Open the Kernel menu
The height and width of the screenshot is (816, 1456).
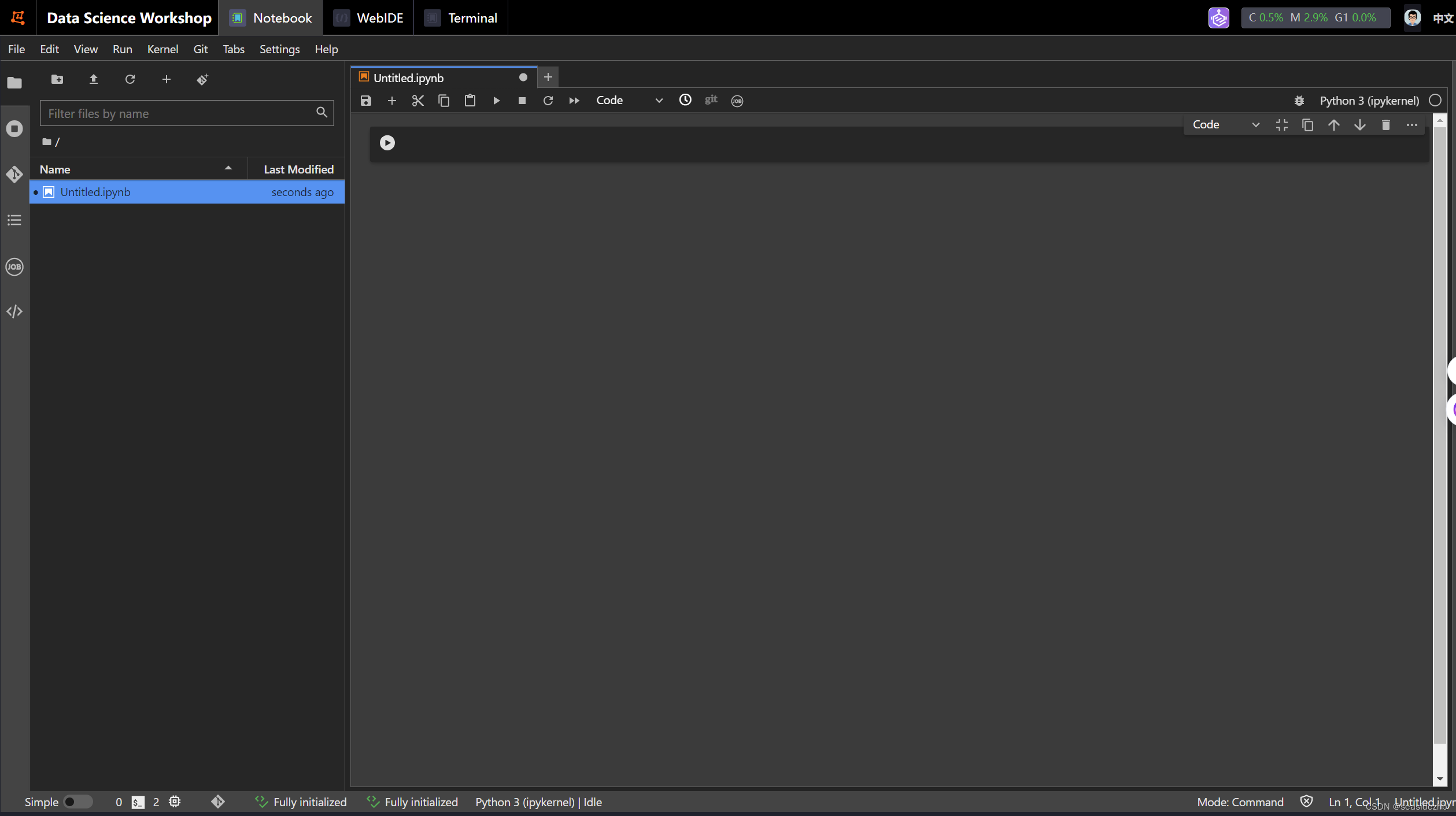[162, 49]
